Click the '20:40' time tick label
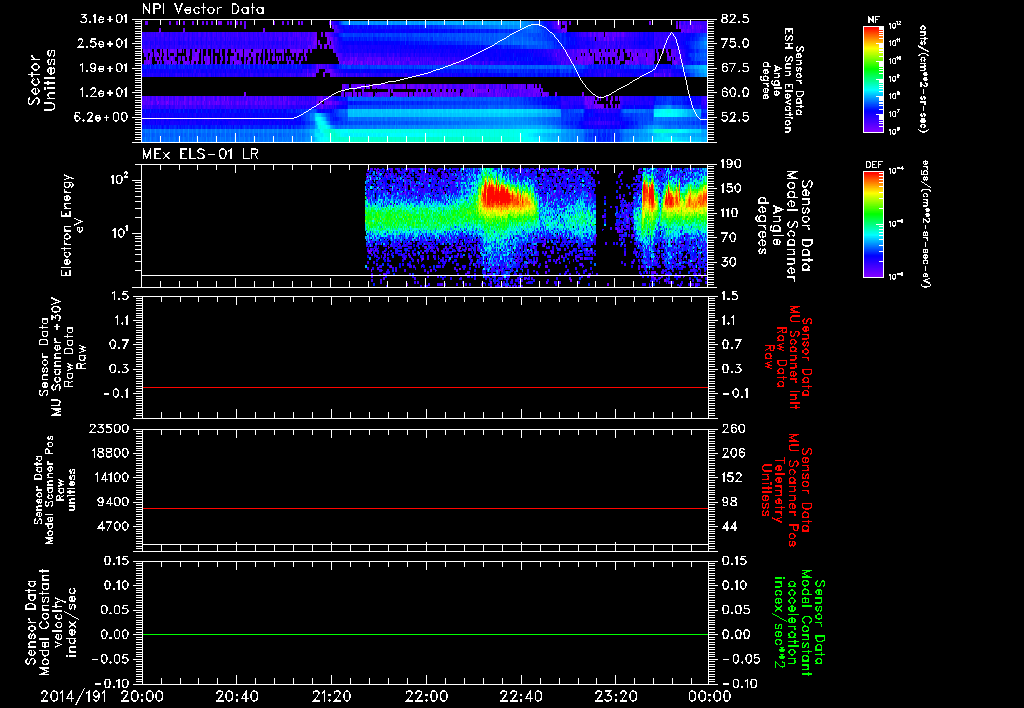The width and height of the screenshot is (1024, 708). 237,696
